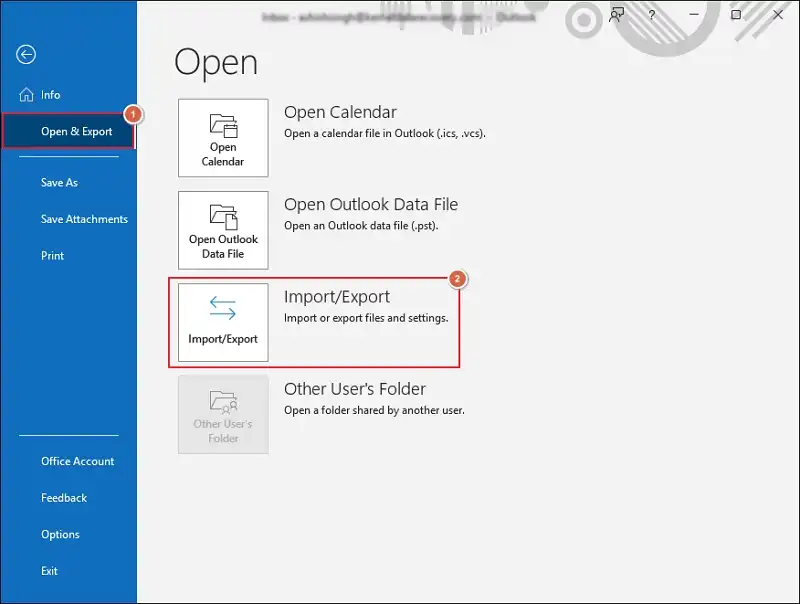
Task: Click the Open Outlook Data File button
Action: tap(223, 231)
